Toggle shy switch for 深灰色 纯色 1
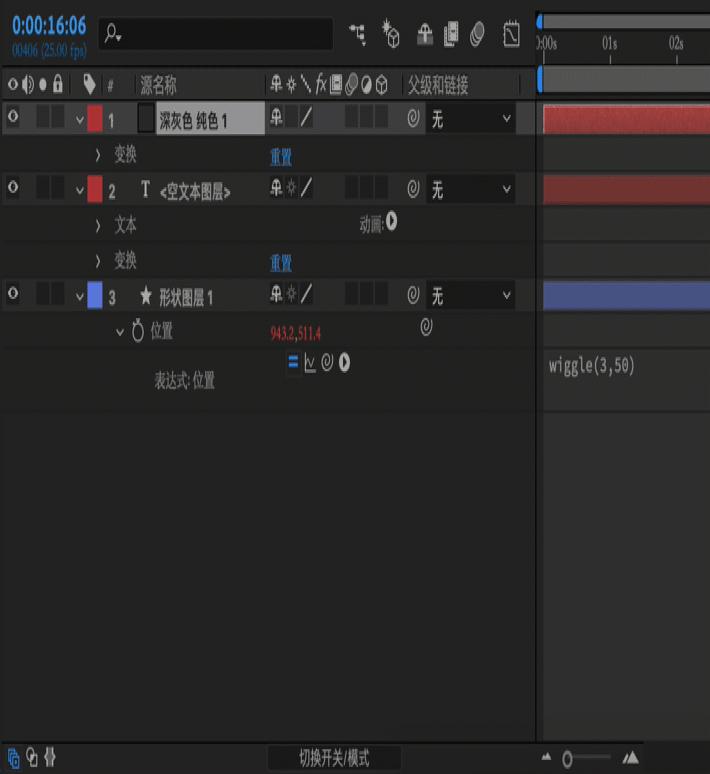This screenshot has height=774, width=710. pyautogui.click(x=276, y=117)
